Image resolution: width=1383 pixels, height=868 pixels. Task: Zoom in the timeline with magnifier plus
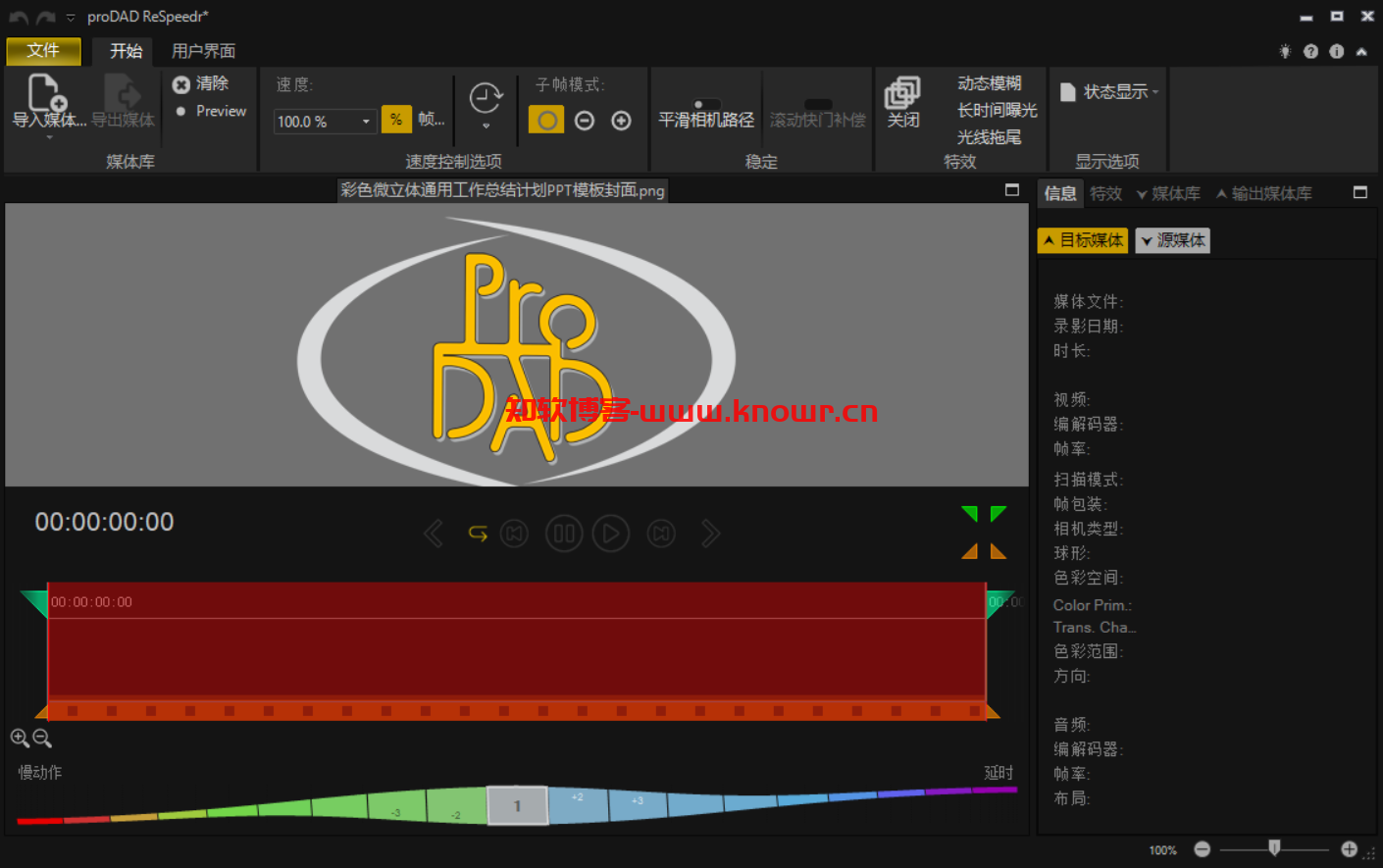[x=19, y=738]
